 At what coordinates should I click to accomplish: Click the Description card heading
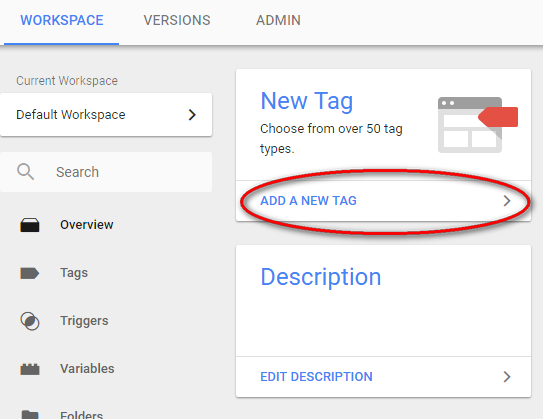pyautogui.click(x=321, y=277)
